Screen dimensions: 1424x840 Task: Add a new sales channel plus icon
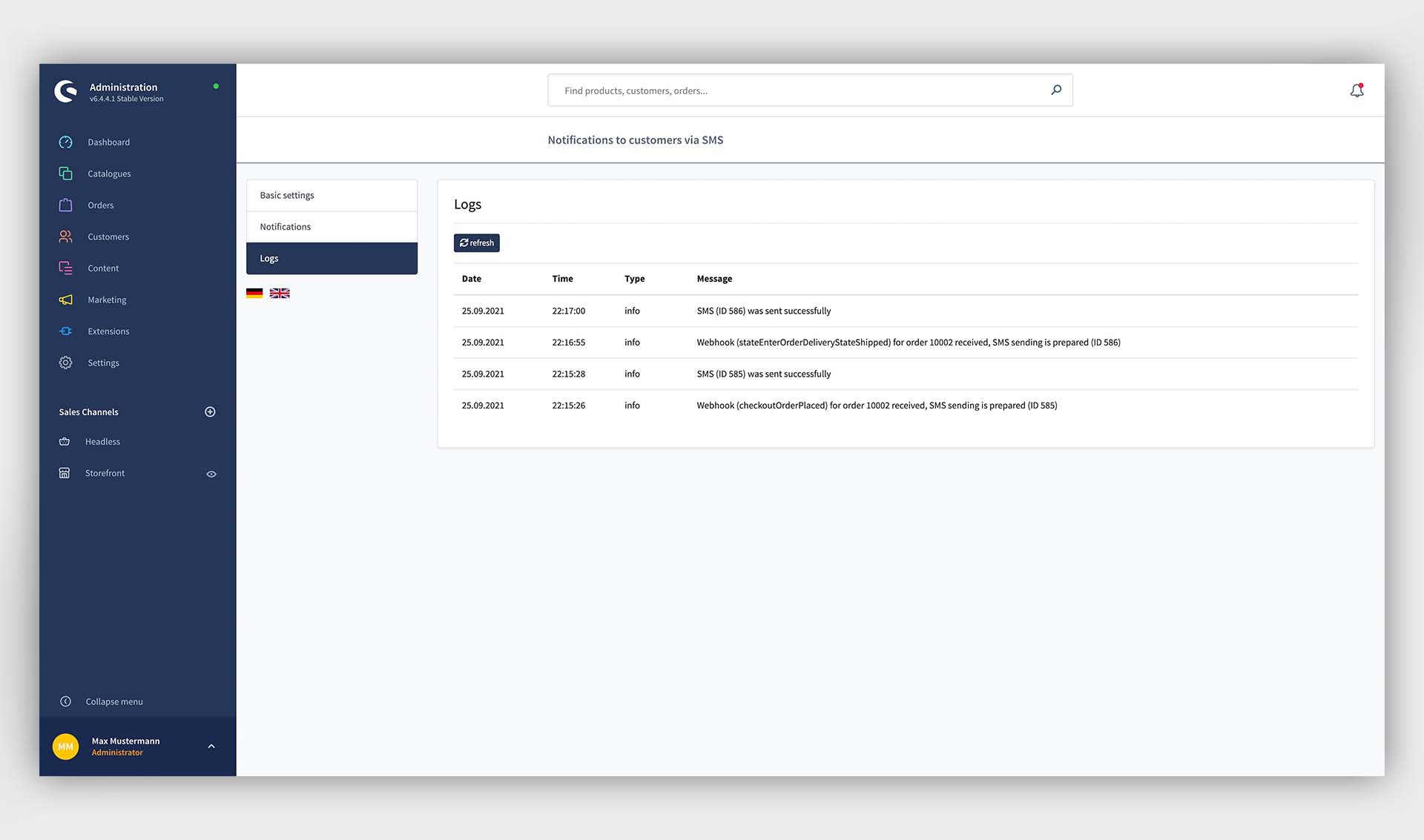(210, 411)
